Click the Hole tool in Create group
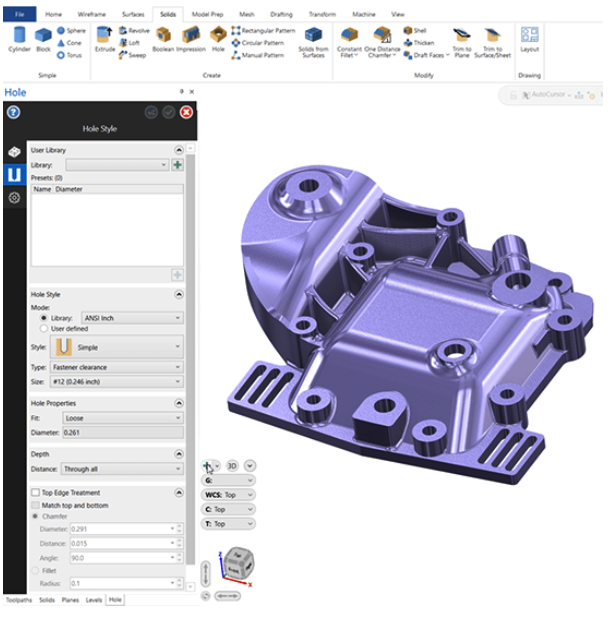The width and height of the screenshot is (616, 626). [218, 38]
